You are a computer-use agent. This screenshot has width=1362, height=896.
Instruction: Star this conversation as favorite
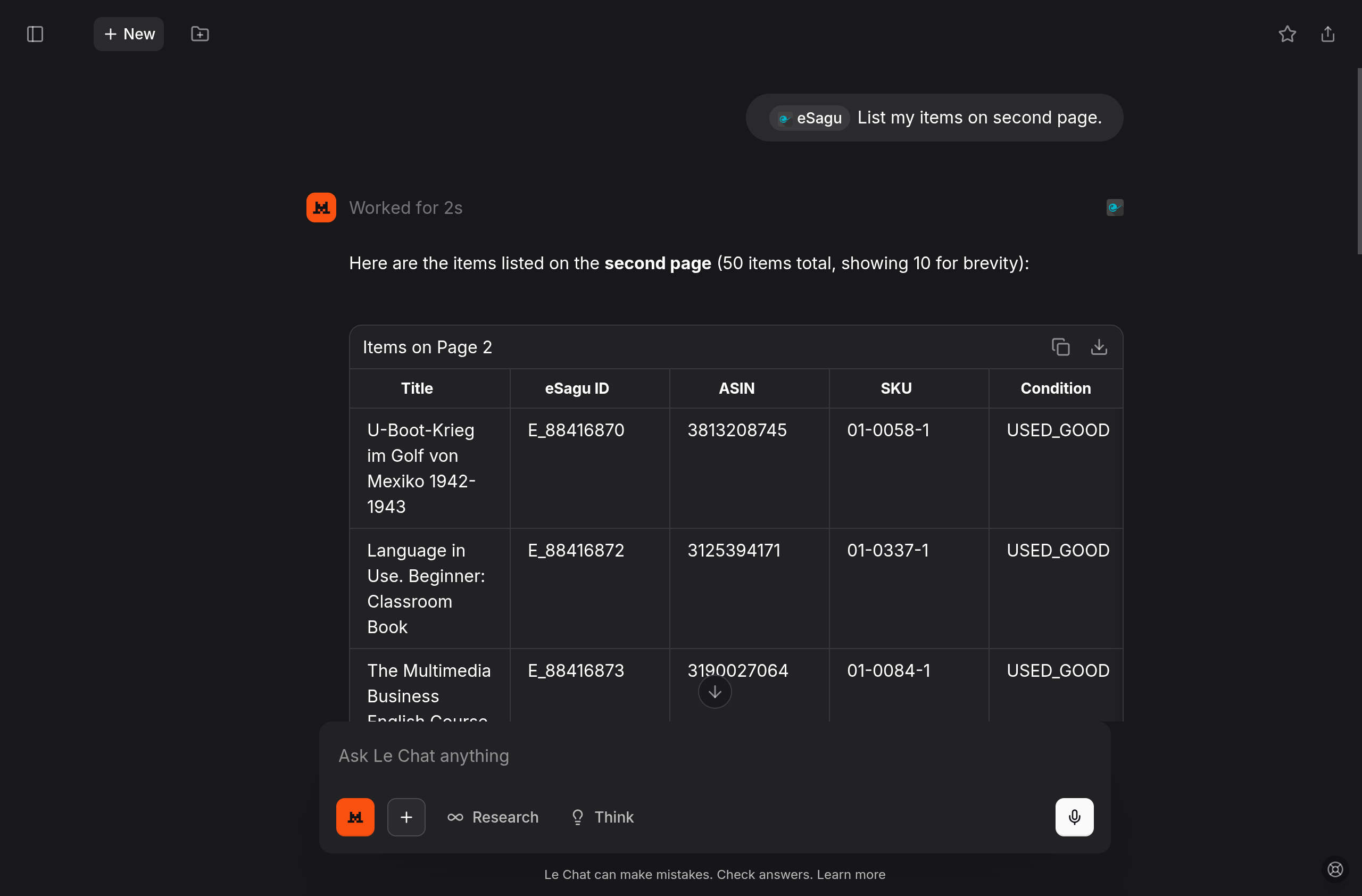click(x=1287, y=35)
